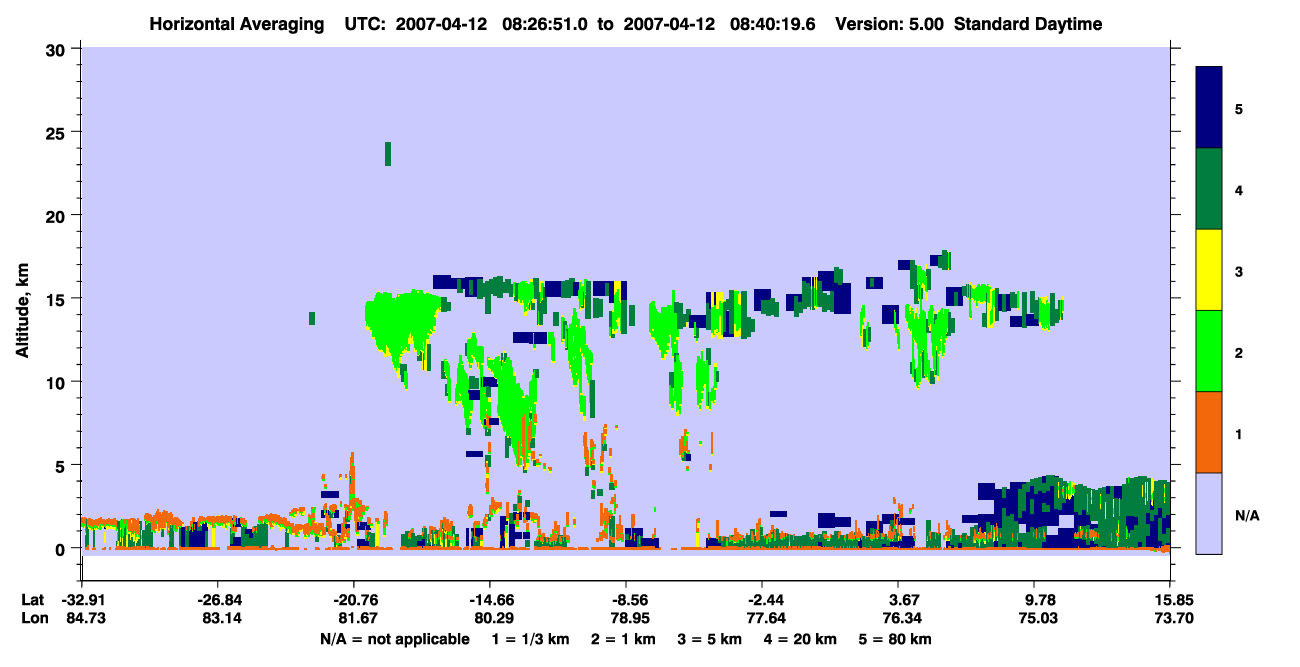Click the end time '08:40:19.6' in title
This screenshot has width=1300, height=667.
click(x=771, y=24)
